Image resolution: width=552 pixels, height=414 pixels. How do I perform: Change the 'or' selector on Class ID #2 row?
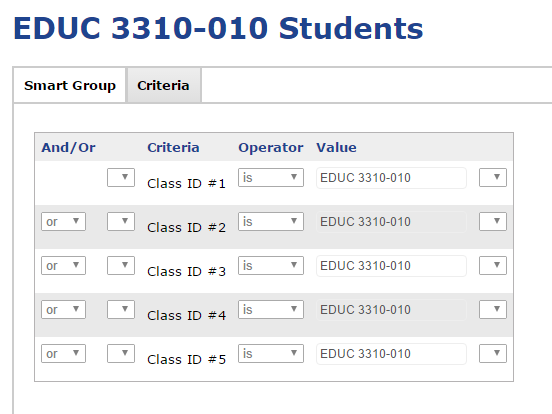(63, 221)
